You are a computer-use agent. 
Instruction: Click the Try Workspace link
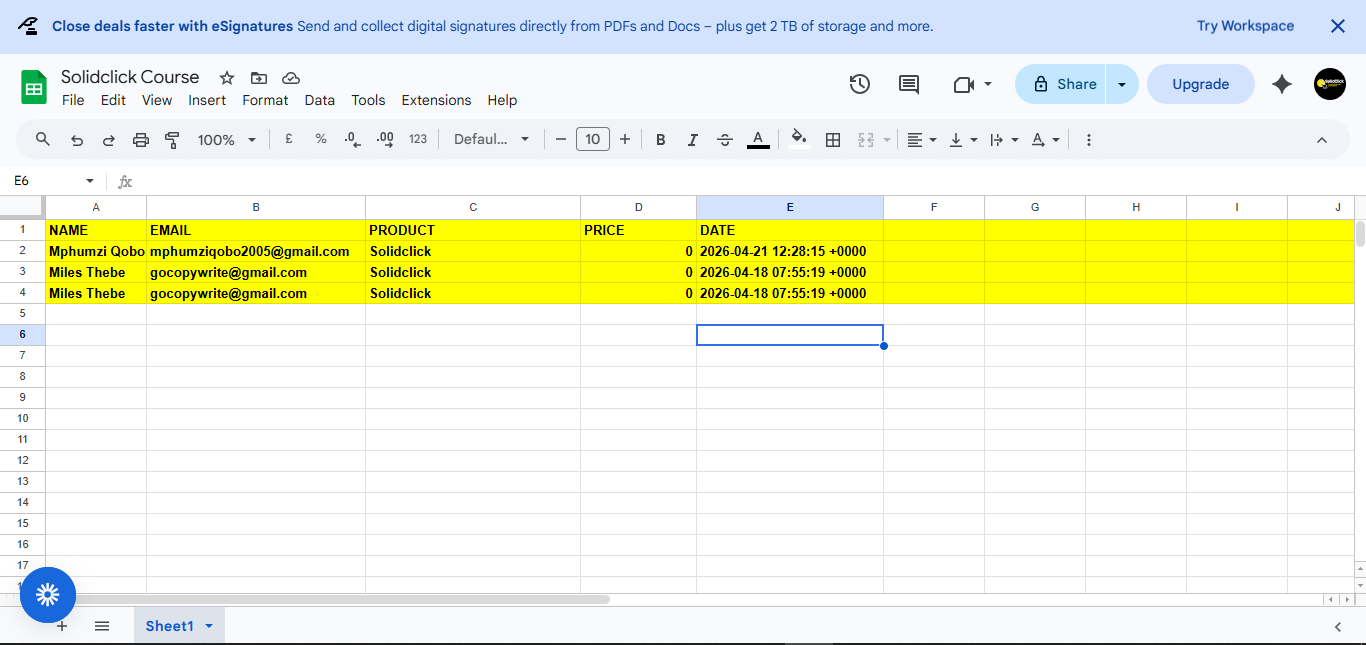(x=1245, y=26)
